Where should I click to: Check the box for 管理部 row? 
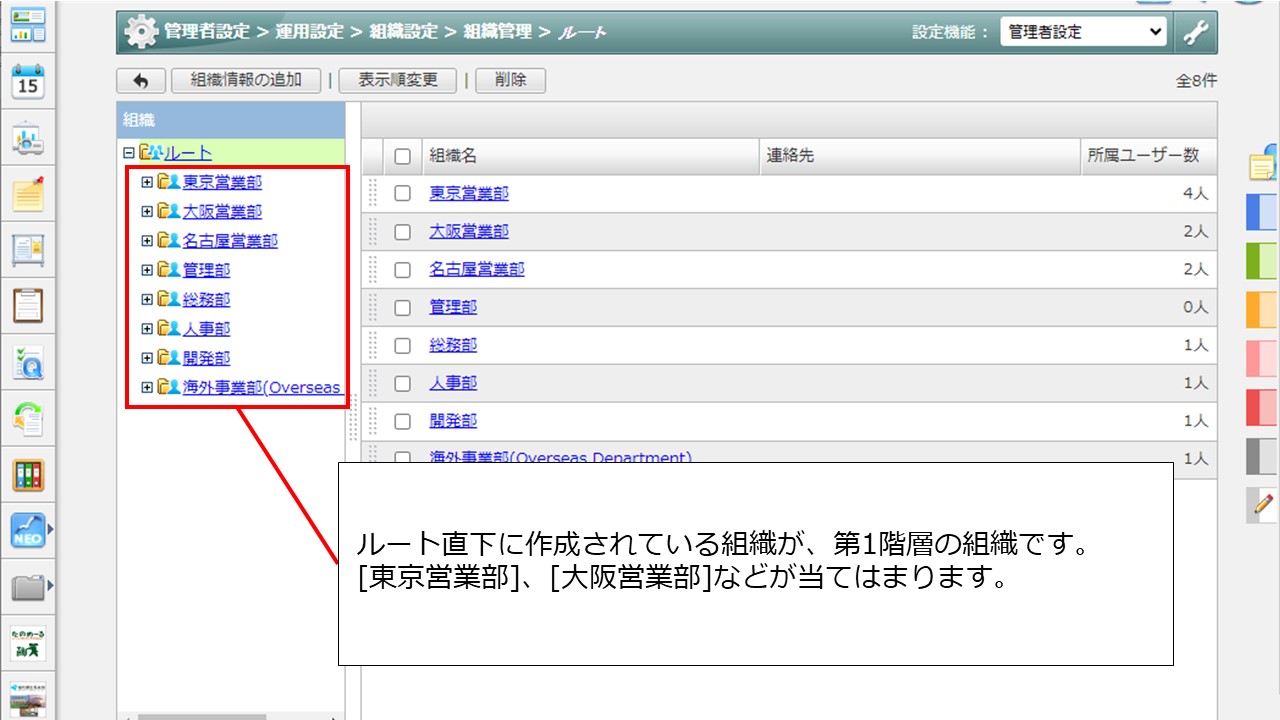click(402, 308)
